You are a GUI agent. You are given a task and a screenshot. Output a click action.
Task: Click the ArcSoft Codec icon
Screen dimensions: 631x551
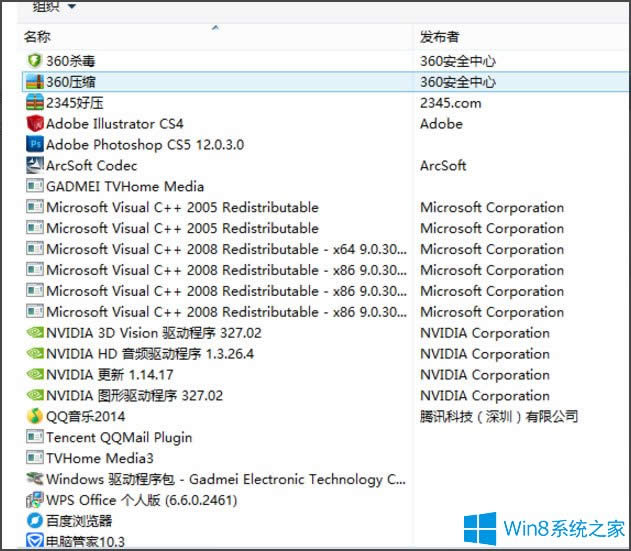[34, 166]
